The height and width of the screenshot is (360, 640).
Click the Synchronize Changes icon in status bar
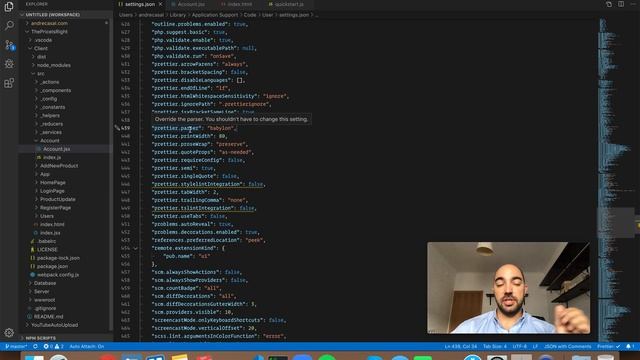coord(36,347)
